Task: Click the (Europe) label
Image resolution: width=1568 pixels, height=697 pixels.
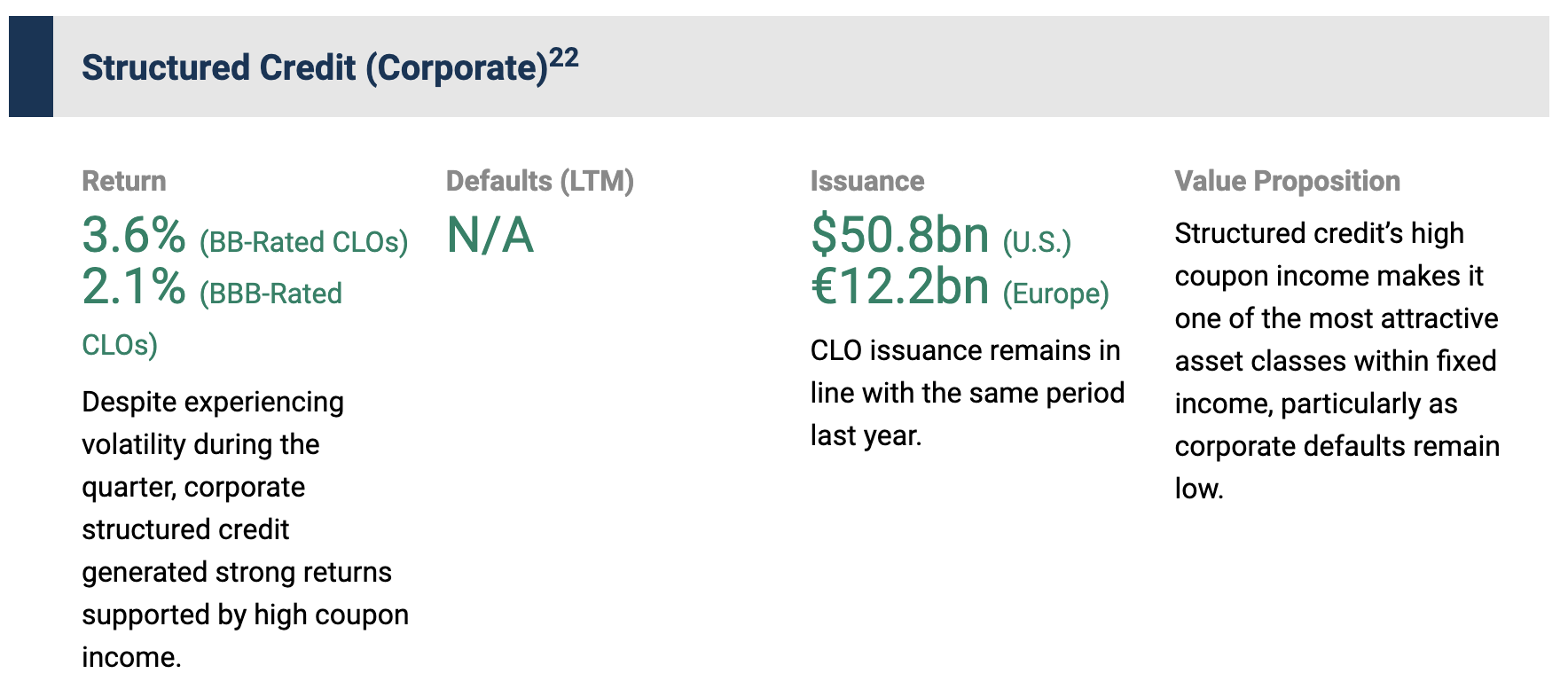Action: pos(1055,294)
